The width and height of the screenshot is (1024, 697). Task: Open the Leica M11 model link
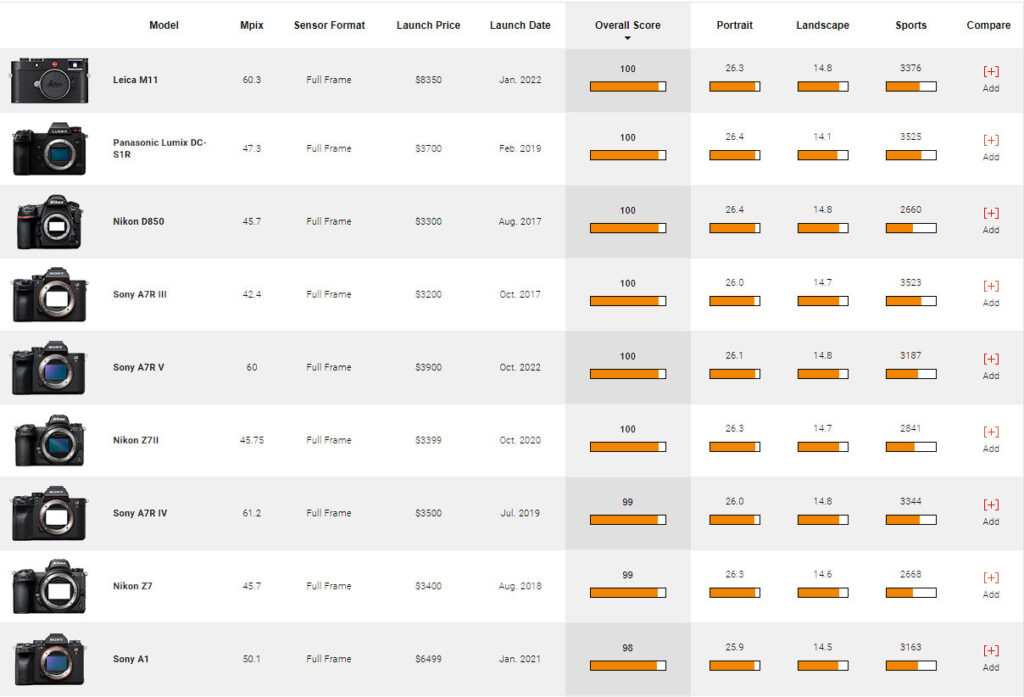(x=135, y=80)
